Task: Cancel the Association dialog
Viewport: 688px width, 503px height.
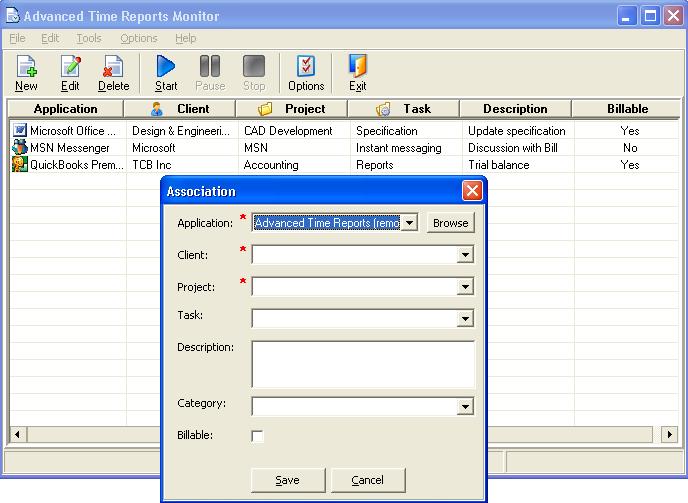Action: click(367, 480)
